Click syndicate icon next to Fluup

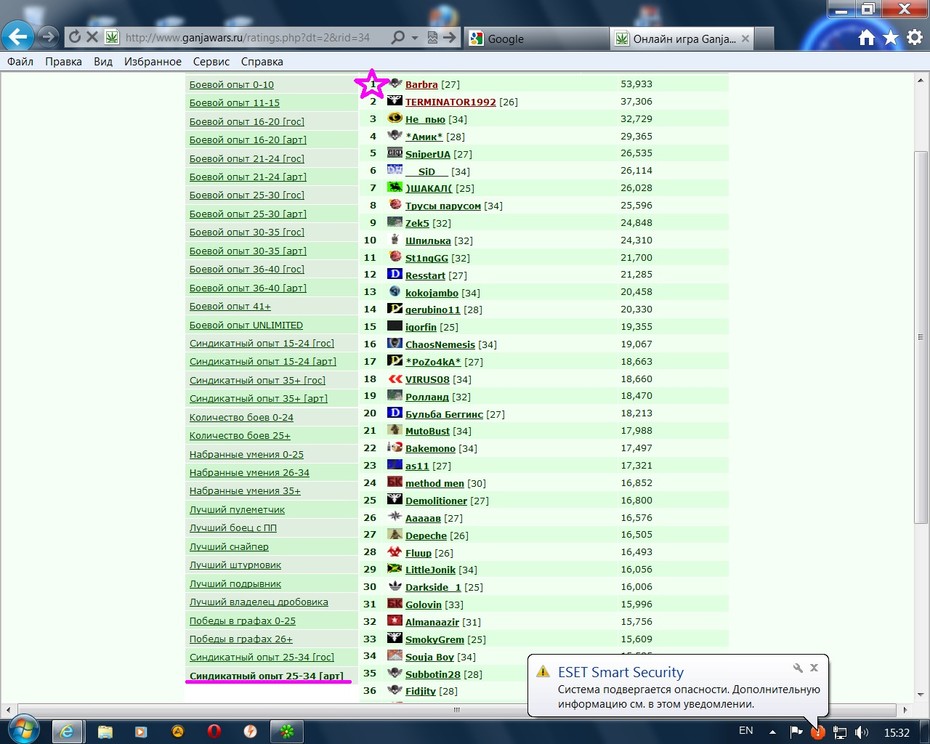point(394,551)
